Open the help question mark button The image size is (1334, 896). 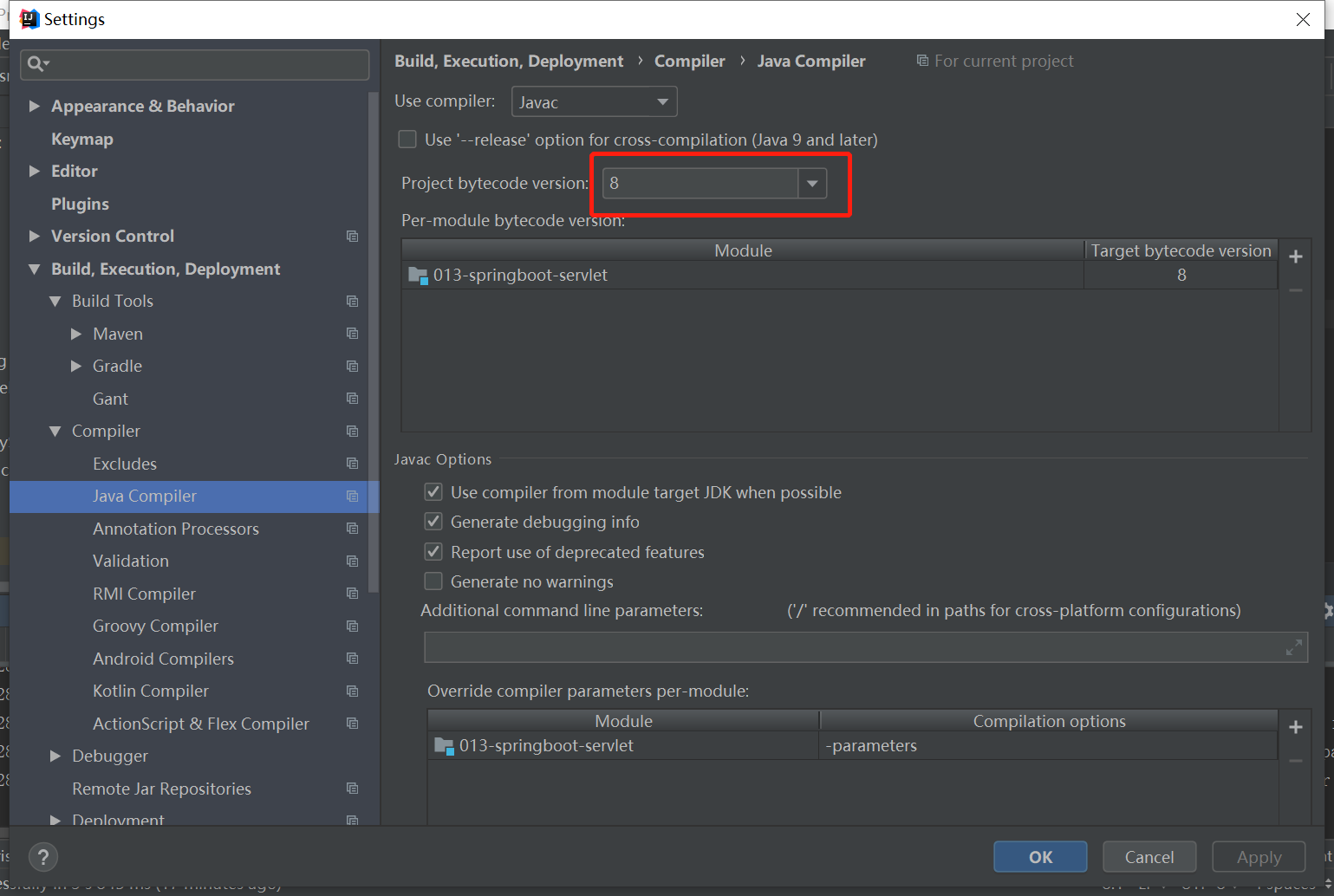click(x=43, y=857)
